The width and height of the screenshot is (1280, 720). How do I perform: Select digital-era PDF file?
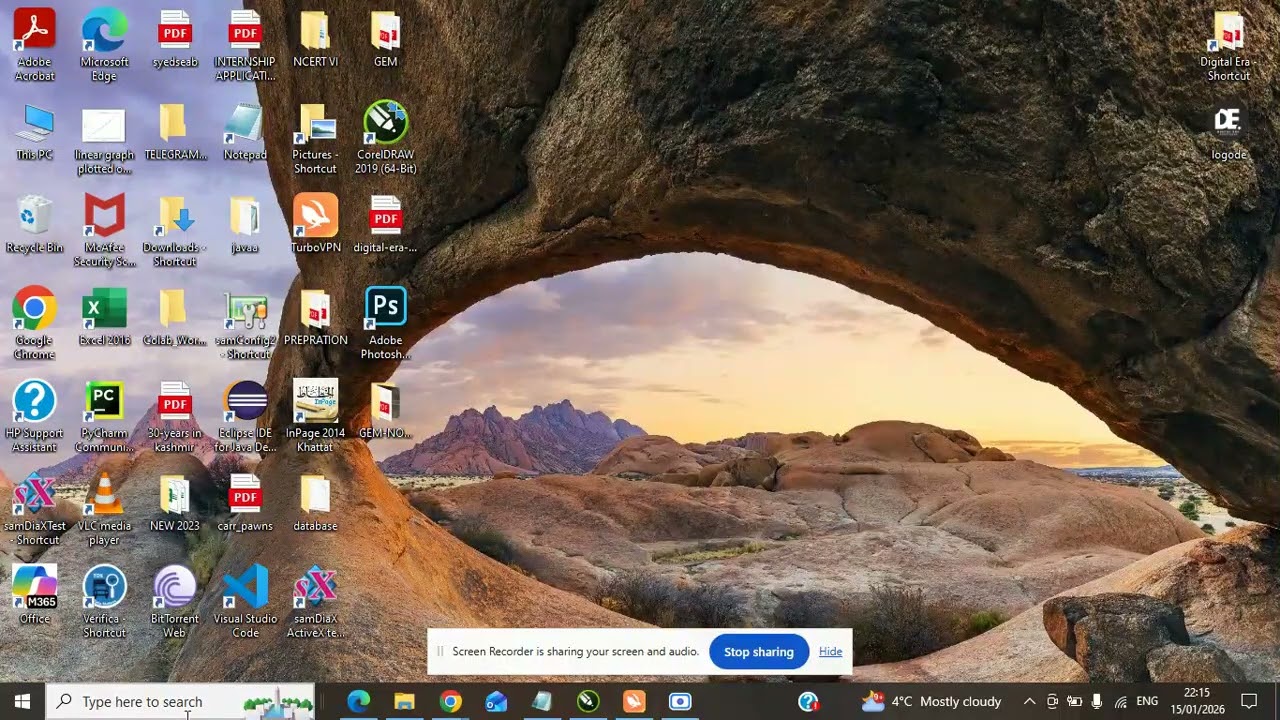[x=385, y=225]
